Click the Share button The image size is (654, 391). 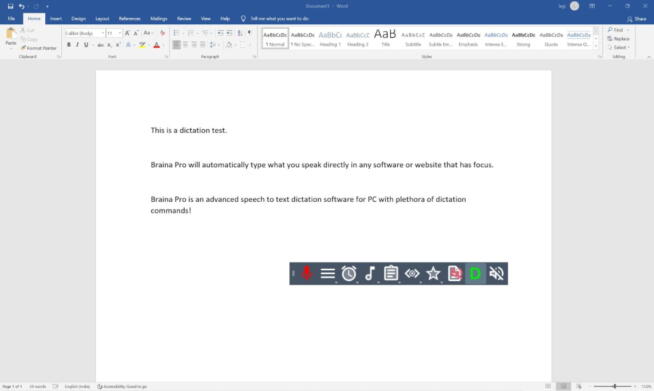tap(636, 19)
